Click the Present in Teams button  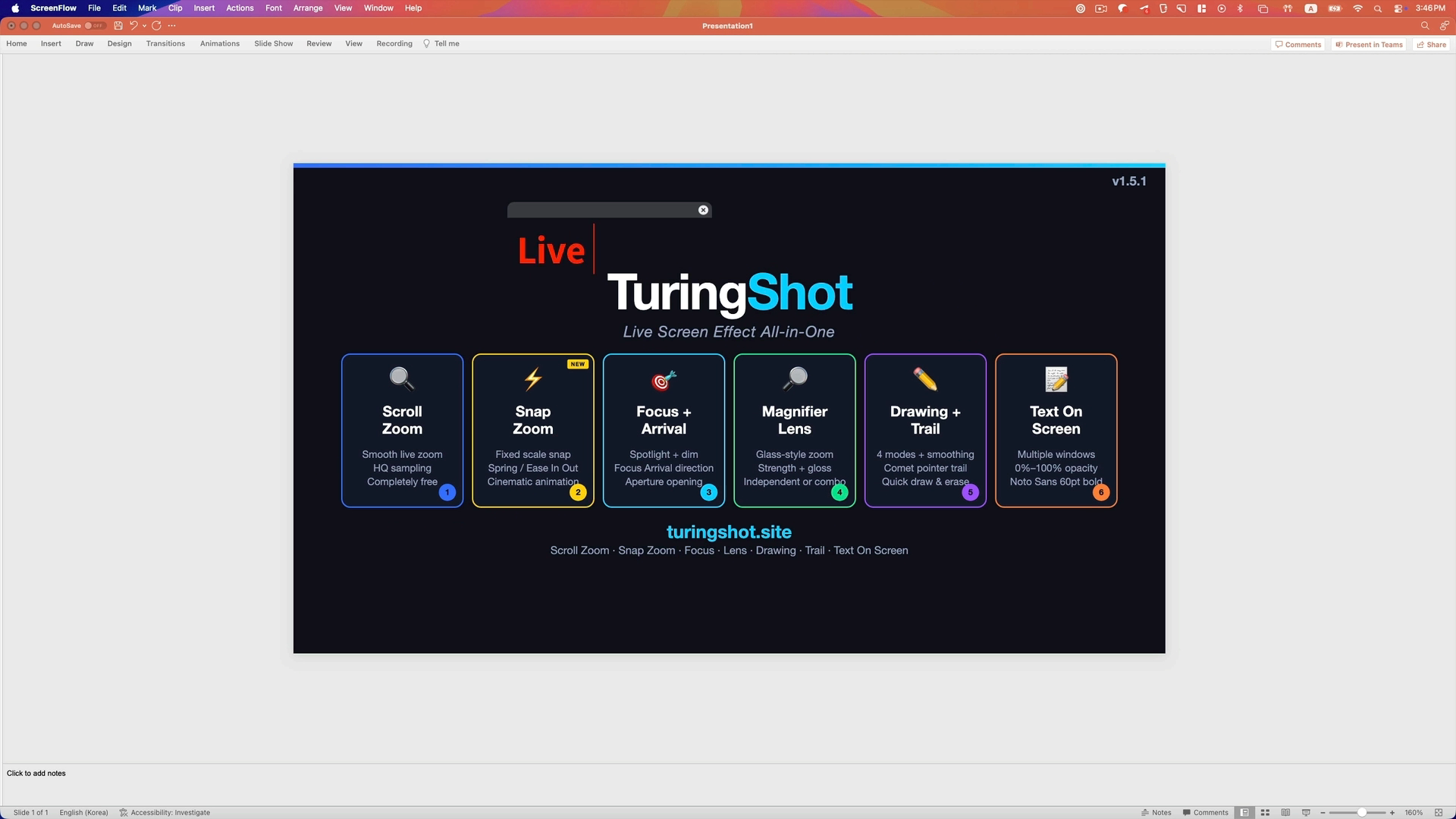tap(1369, 45)
